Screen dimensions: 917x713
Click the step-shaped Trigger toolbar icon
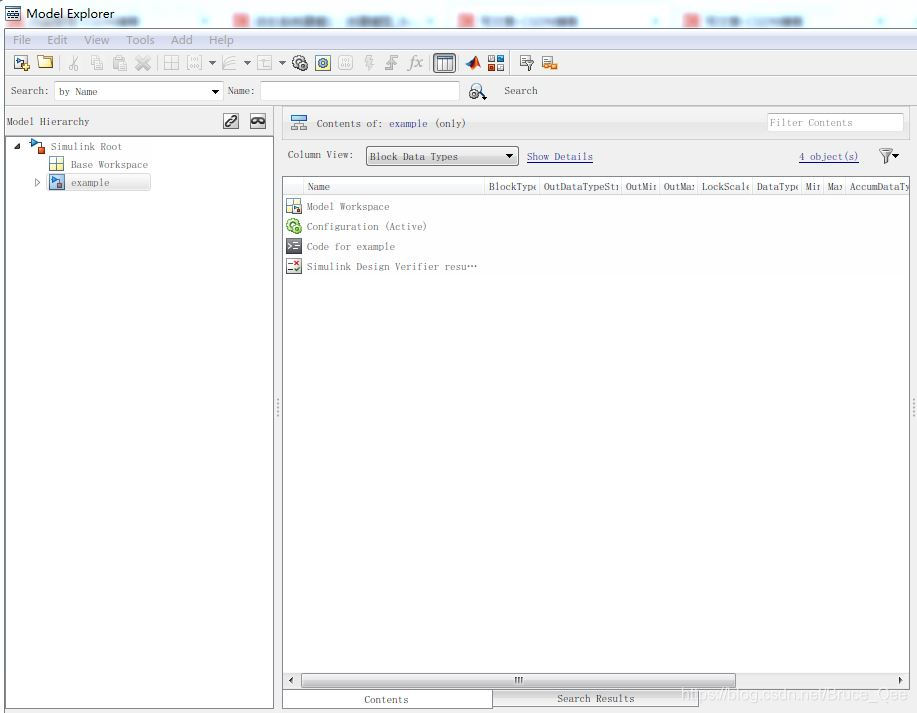(x=391, y=63)
